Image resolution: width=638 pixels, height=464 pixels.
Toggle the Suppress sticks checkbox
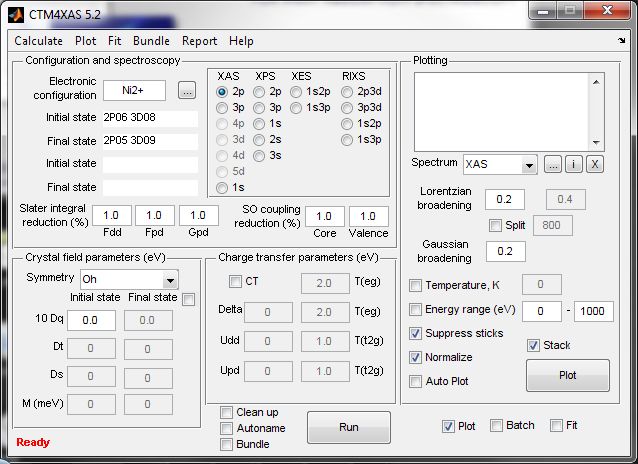click(416, 333)
